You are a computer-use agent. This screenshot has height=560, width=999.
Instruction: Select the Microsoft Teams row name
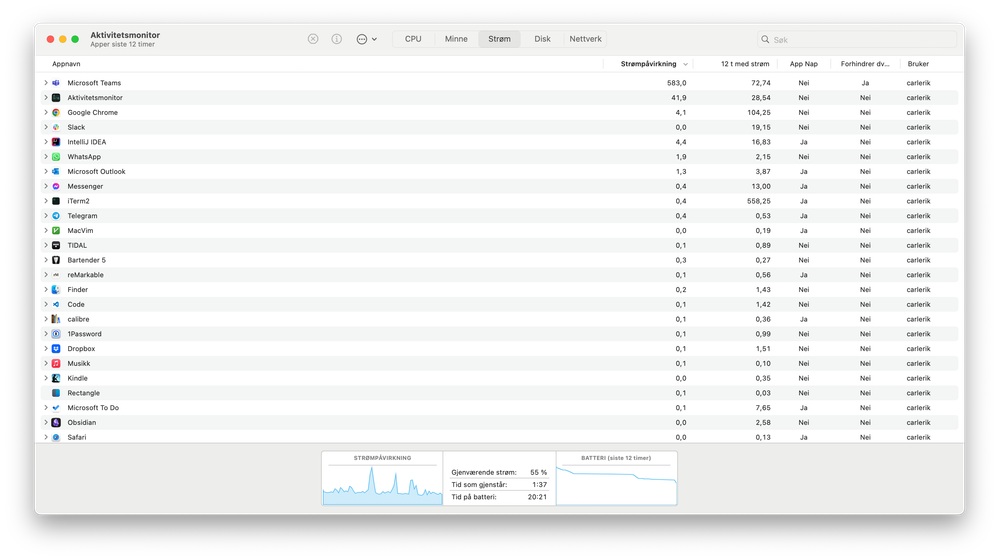[x=94, y=83]
